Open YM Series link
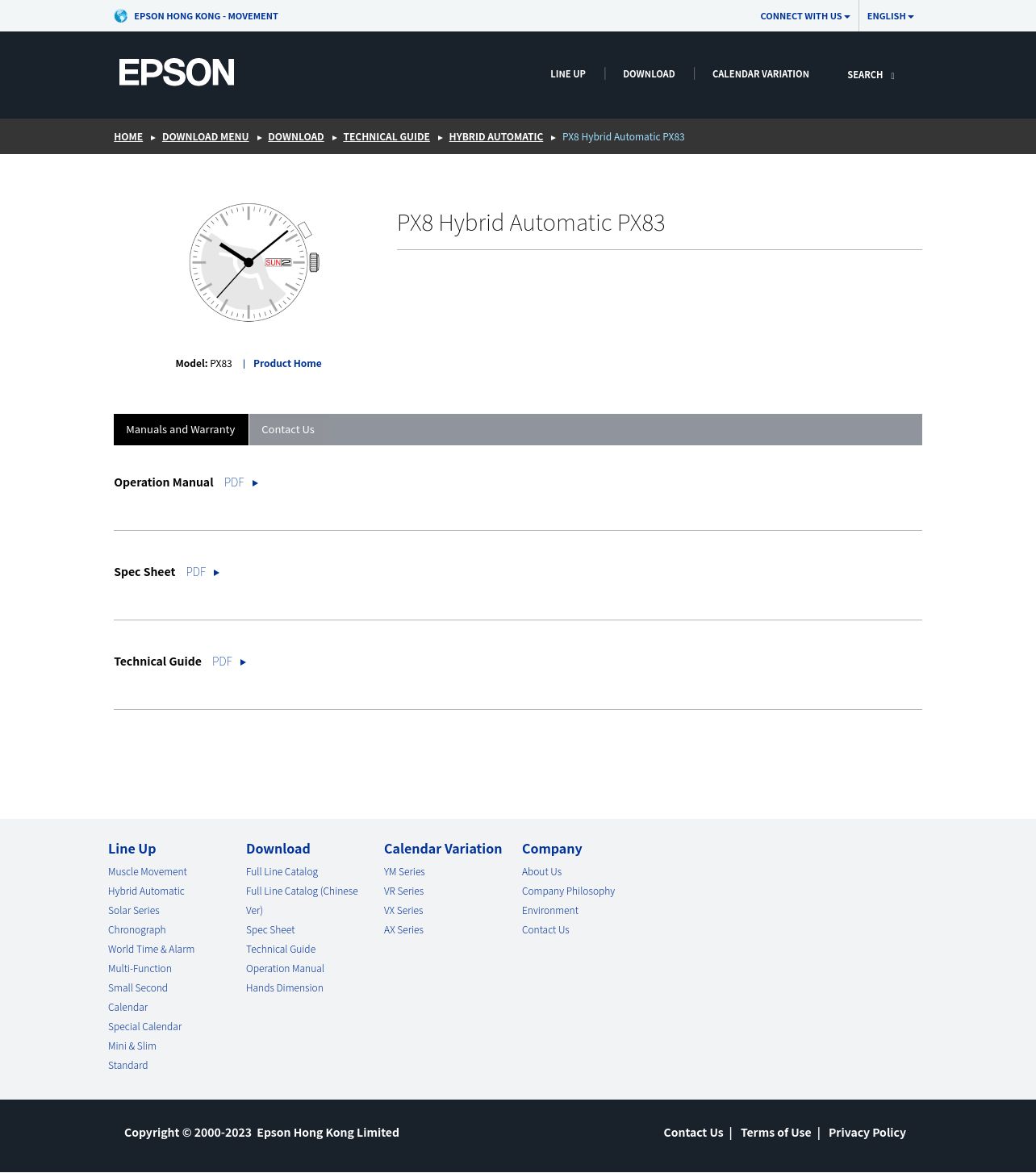This screenshot has width=1036, height=1173. click(404, 872)
